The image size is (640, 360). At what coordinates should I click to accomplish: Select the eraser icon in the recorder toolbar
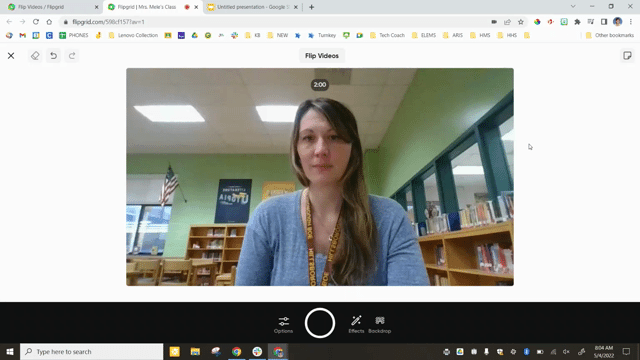pos(35,56)
